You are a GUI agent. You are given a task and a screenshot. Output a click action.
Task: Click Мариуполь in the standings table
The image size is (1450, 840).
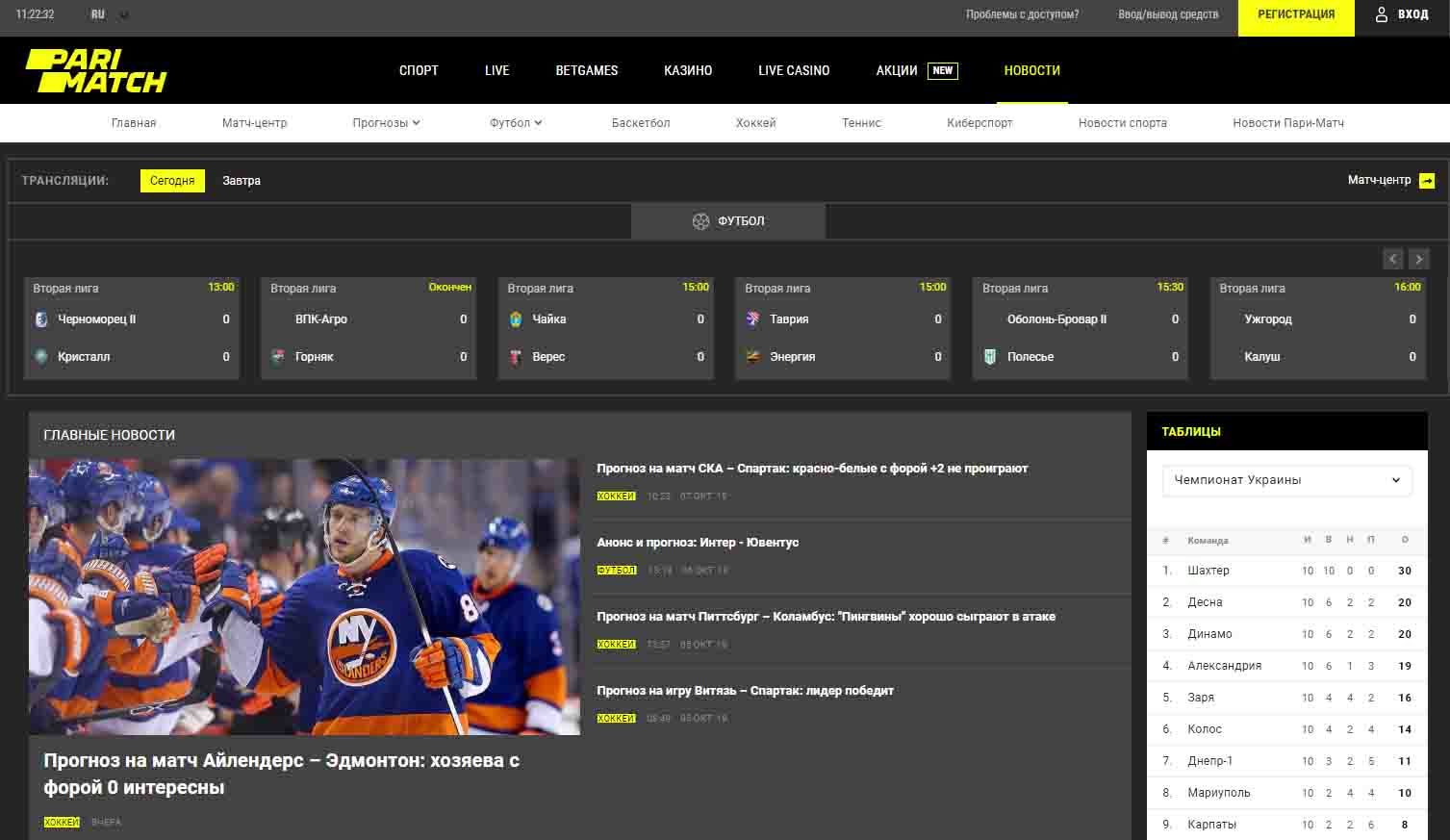[1219, 793]
